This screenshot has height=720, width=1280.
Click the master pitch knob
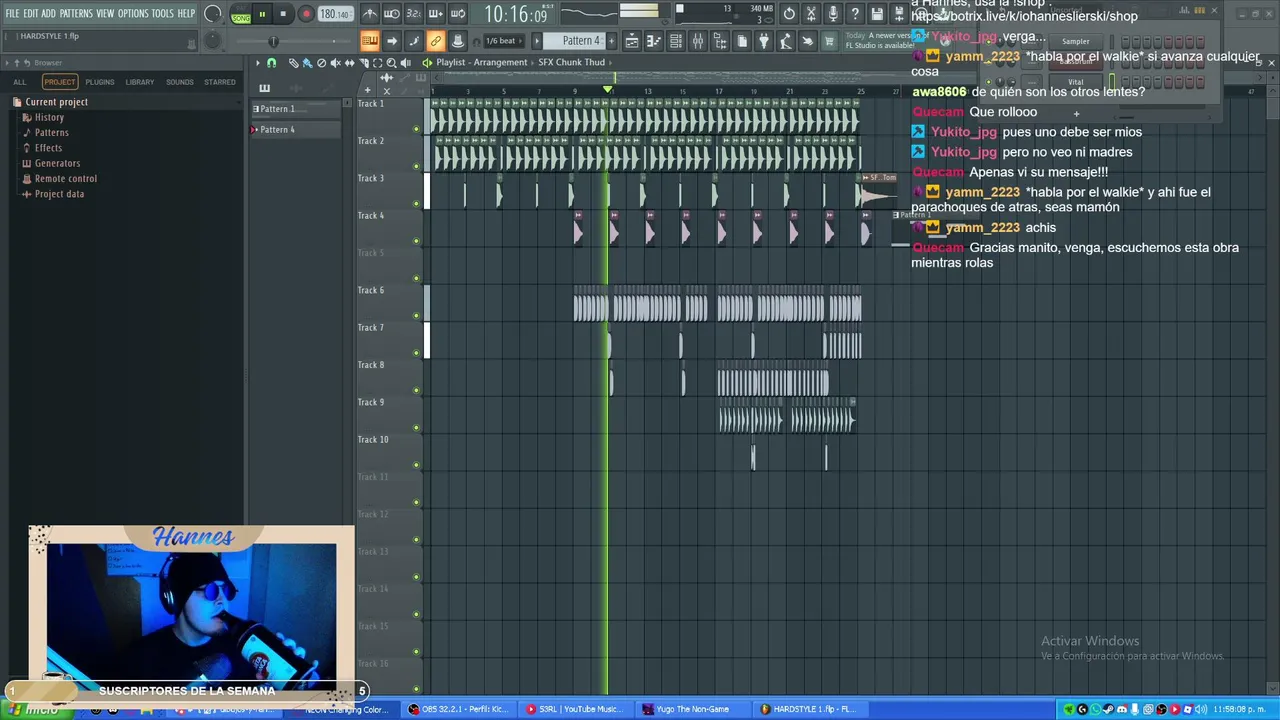point(212,41)
